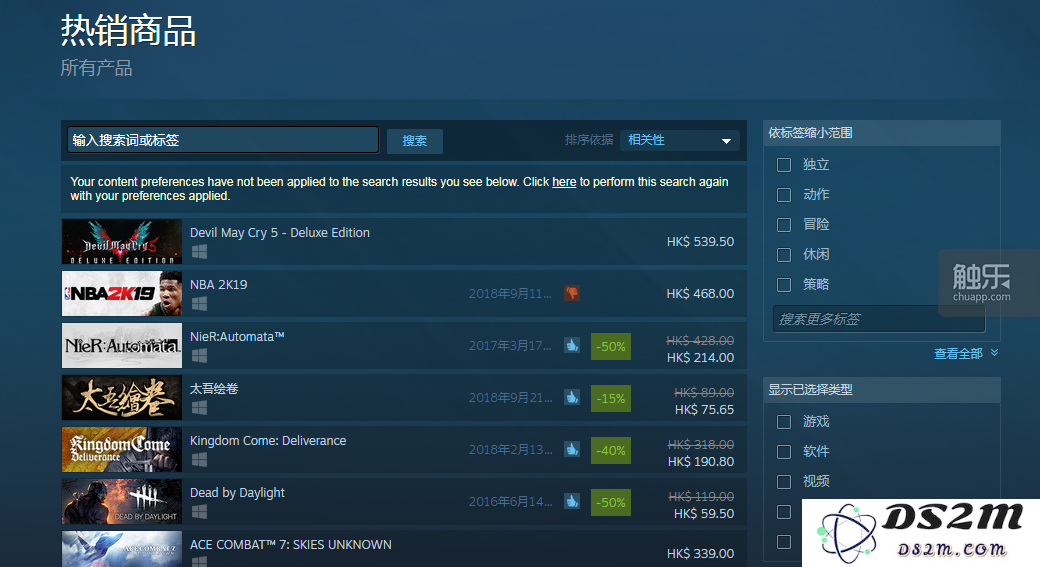Expand 查看全部 tag list
1040x567 pixels.
(x=966, y=353)
